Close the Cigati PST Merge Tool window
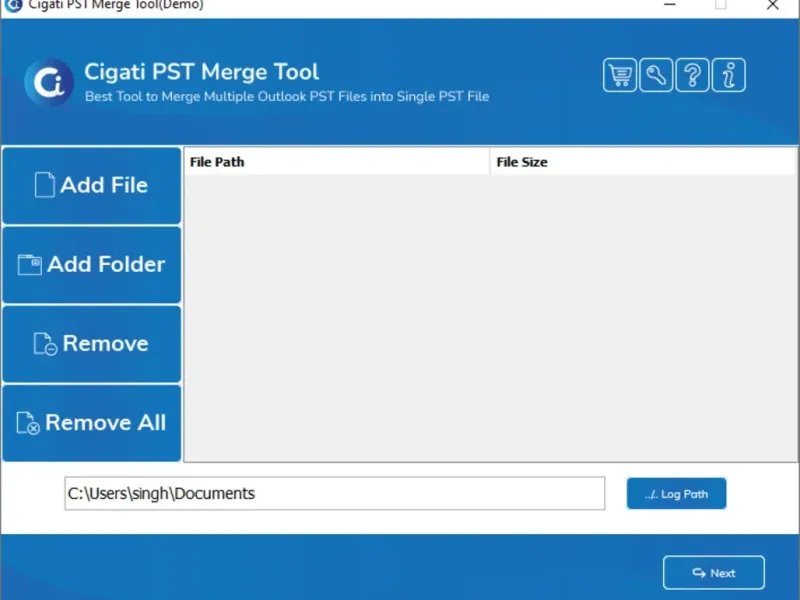This screenshot has height=600, width=800. [x=772, y=5]
